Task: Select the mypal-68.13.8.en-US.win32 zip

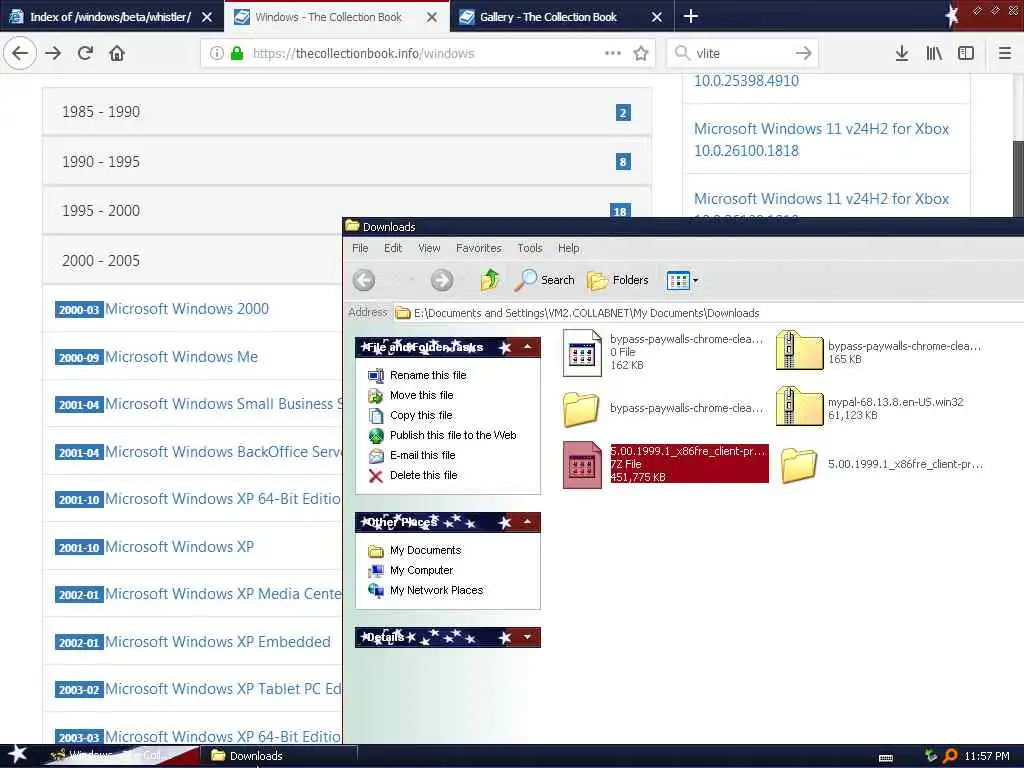Action: tap(799, 408)
